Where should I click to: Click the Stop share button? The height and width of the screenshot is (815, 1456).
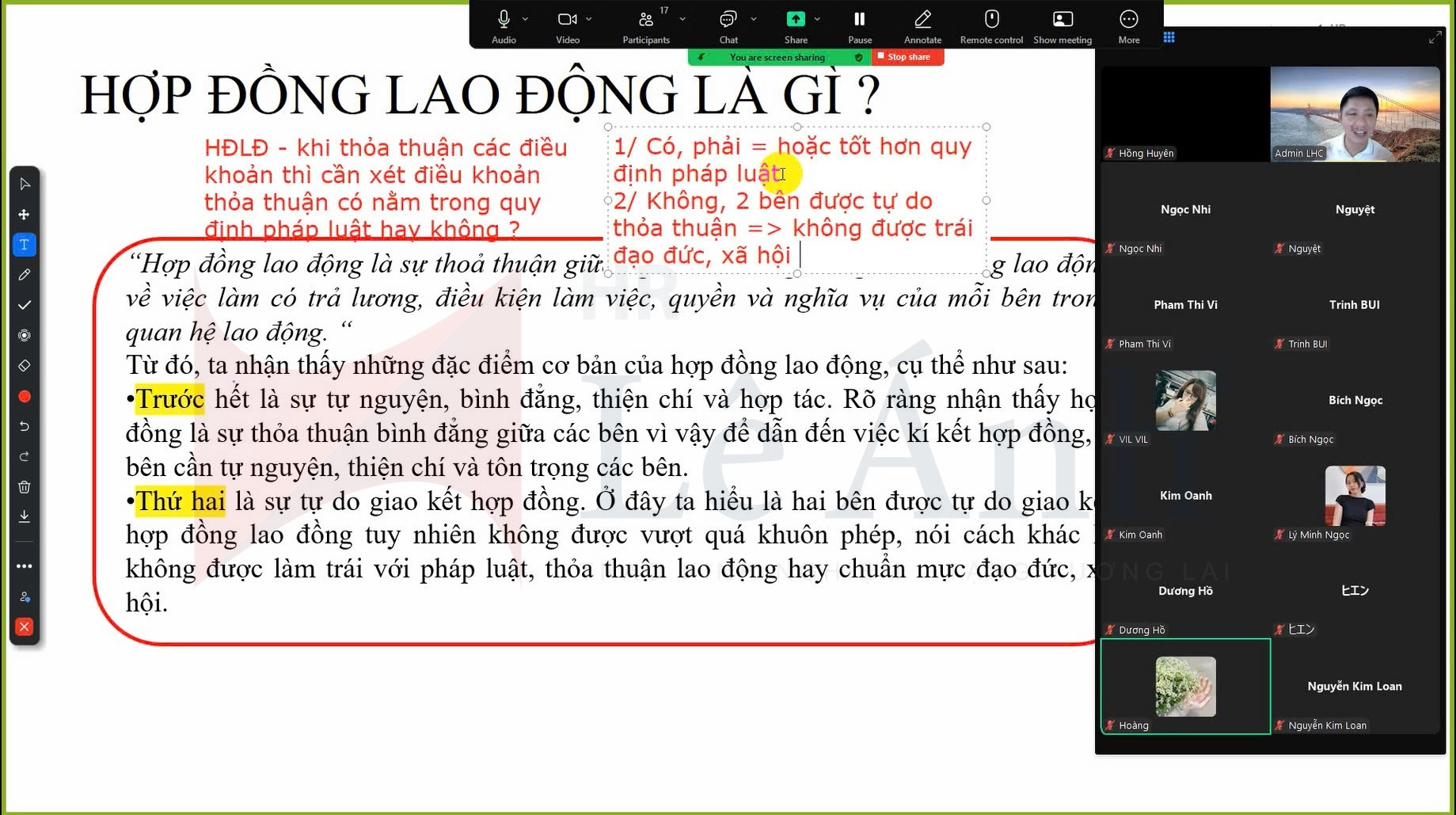click(907, 57)
